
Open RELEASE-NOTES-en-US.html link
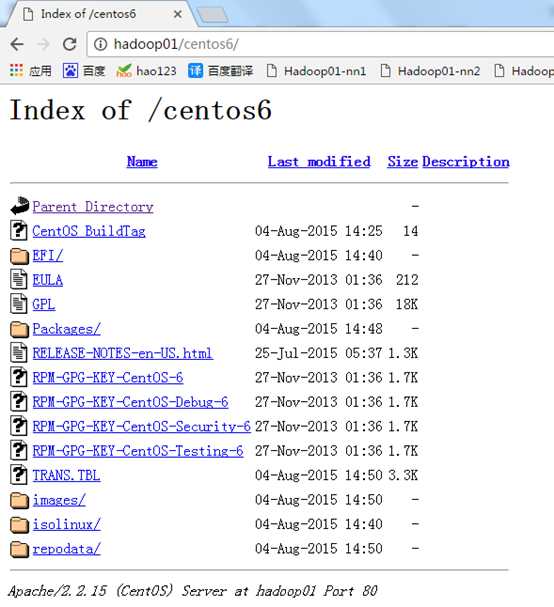click(123, 353)
